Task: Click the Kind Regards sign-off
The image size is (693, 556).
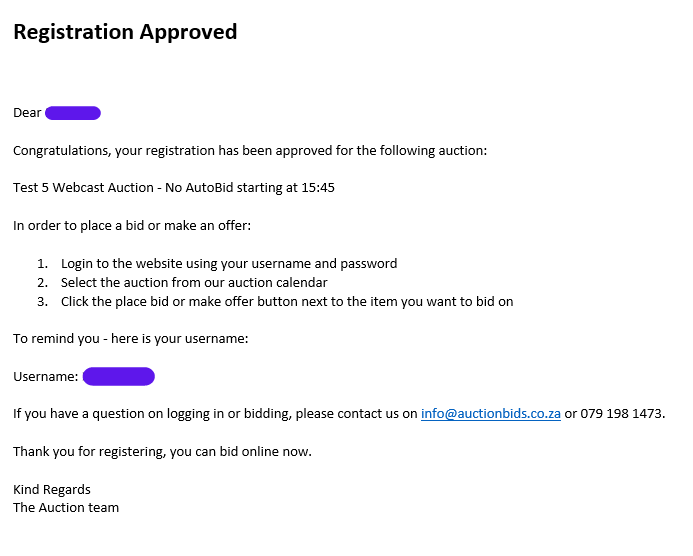Action: (52, 490)
